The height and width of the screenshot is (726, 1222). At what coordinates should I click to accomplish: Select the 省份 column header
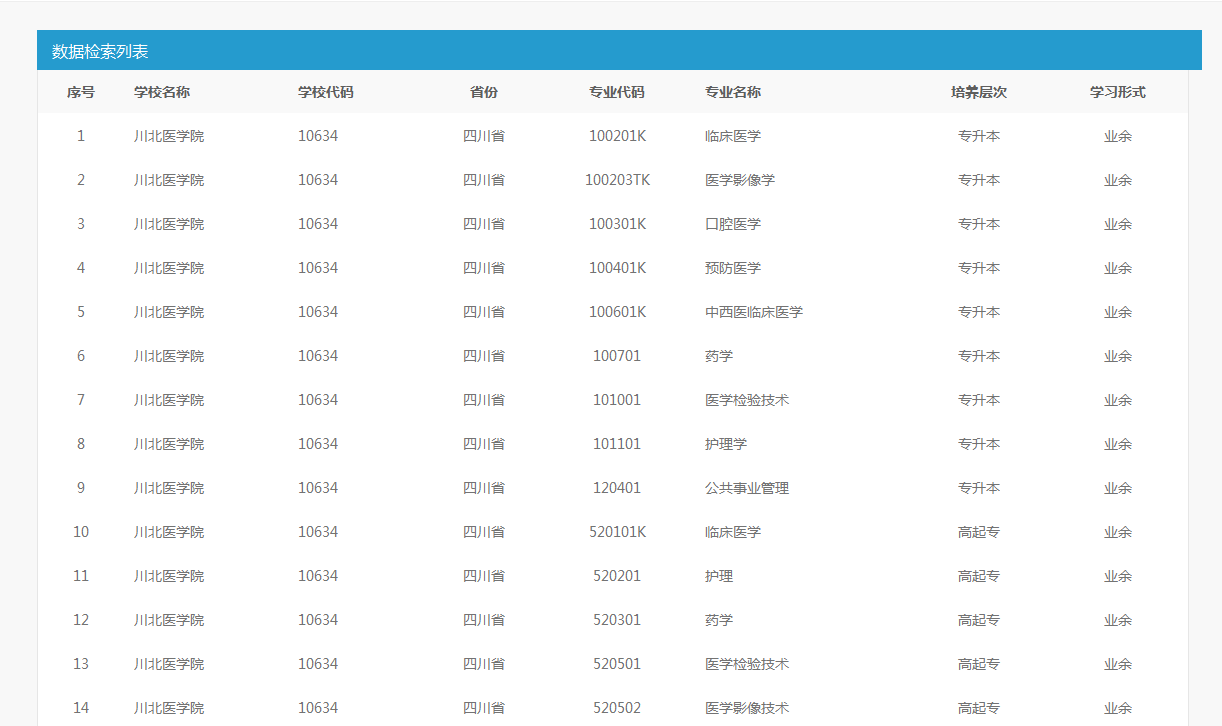(x=483, y=92)
